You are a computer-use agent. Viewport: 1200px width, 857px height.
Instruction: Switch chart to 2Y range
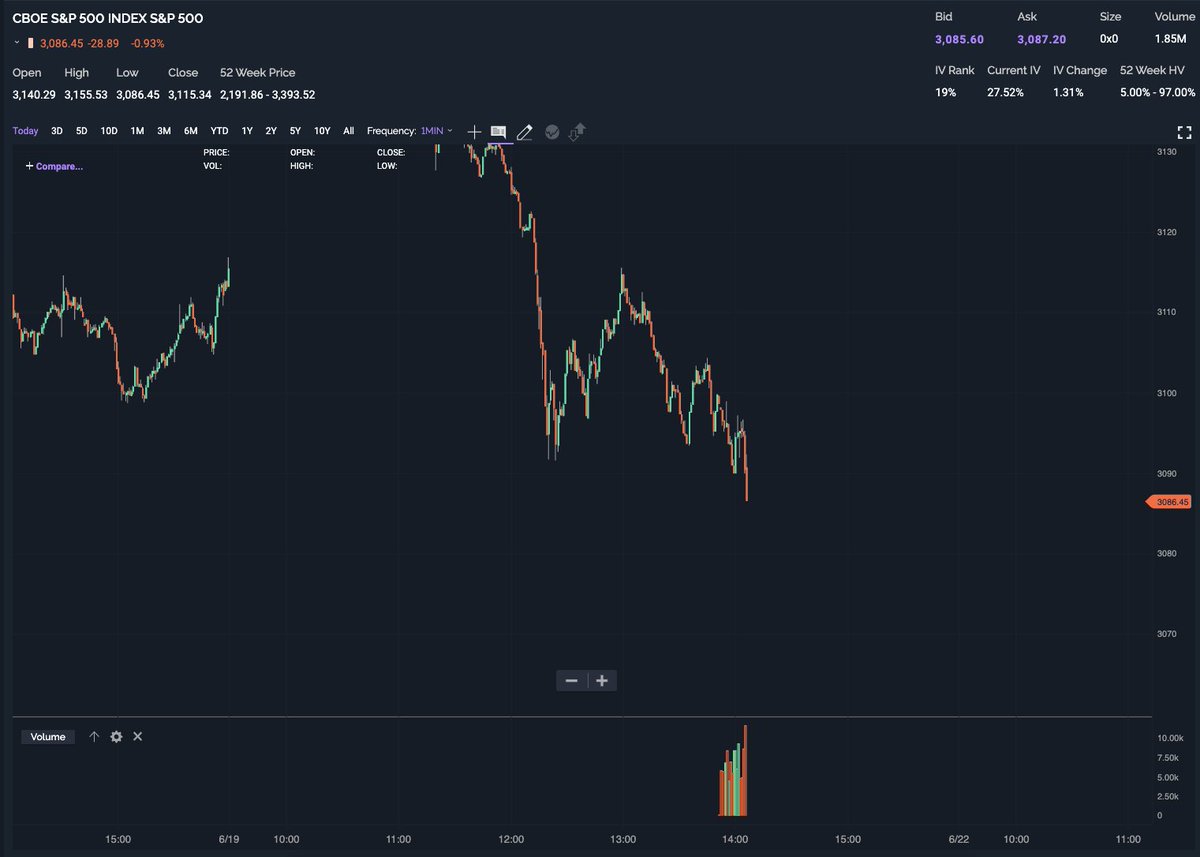coord(271,131)
